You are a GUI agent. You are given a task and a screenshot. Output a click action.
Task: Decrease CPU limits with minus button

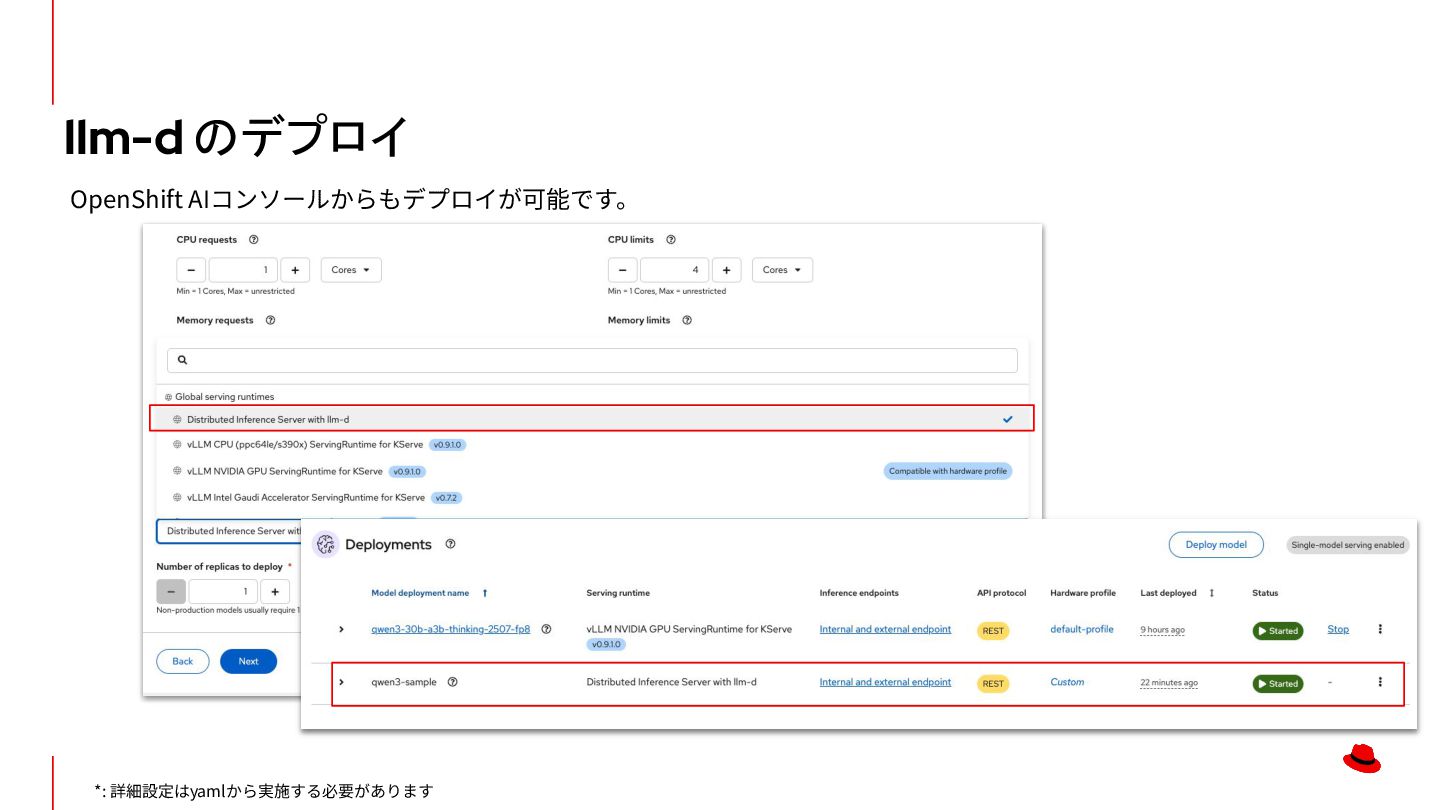click(623, 270)
